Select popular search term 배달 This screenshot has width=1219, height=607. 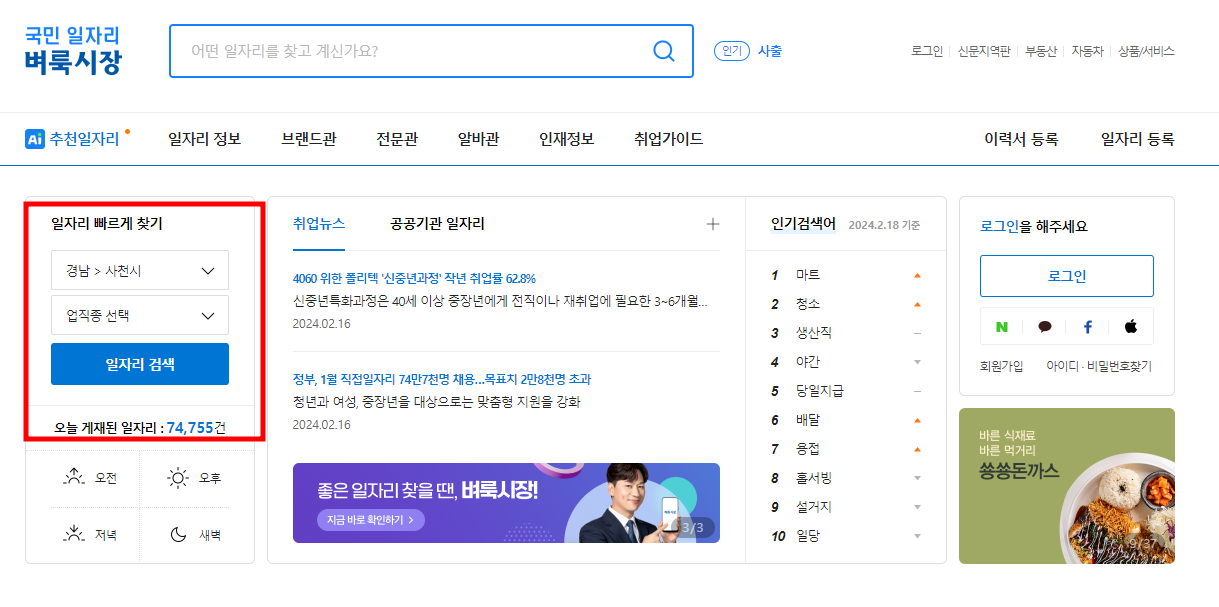tap(808, 420)
